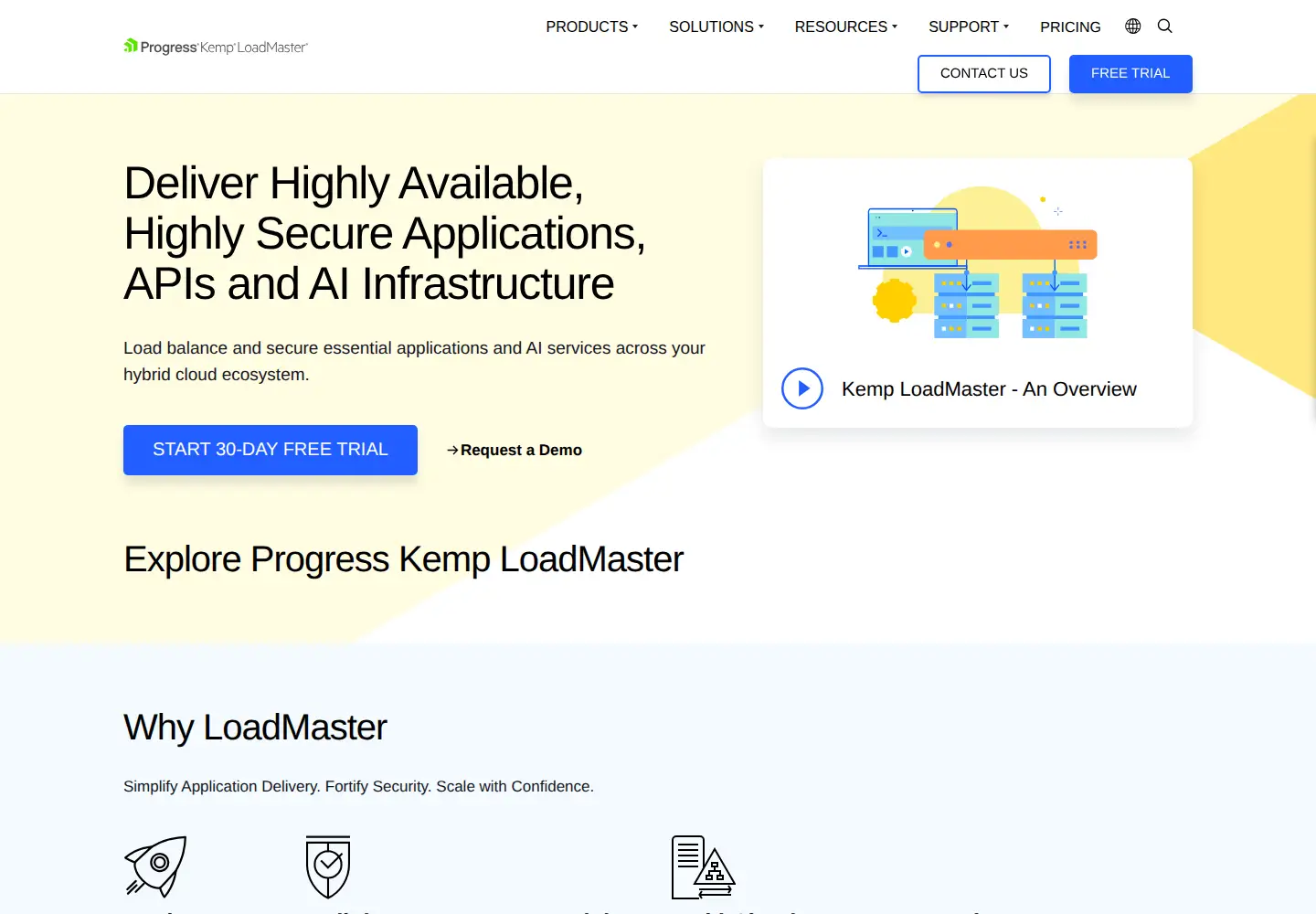This screenshot has width=1316, height=914.
Task: Click the Contact Us button
Action: pyautogui.click(x=984, y=74)
